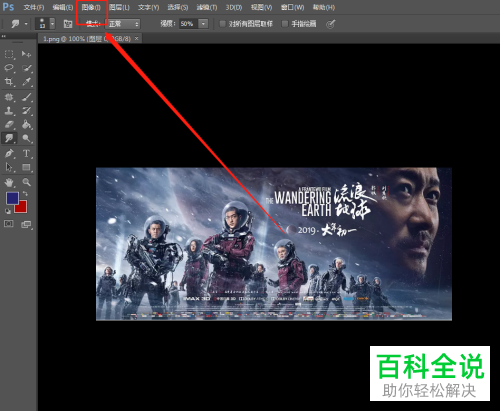This screenshot has width=500, height=411.
Task: Open the 窗口(W) menu
Action: pyautogui.click(x=292, y=7)
